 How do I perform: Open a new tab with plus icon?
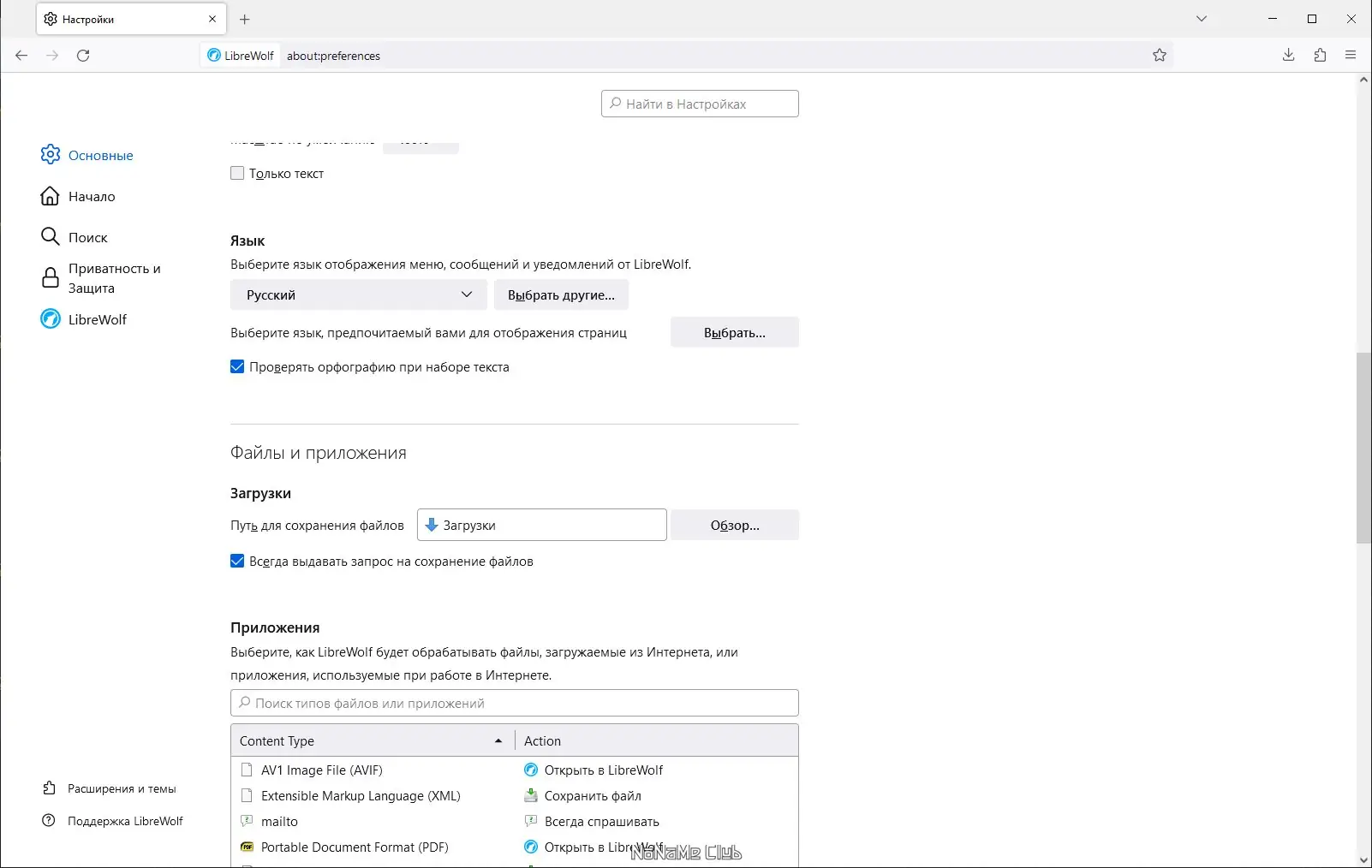coord(245,19)
